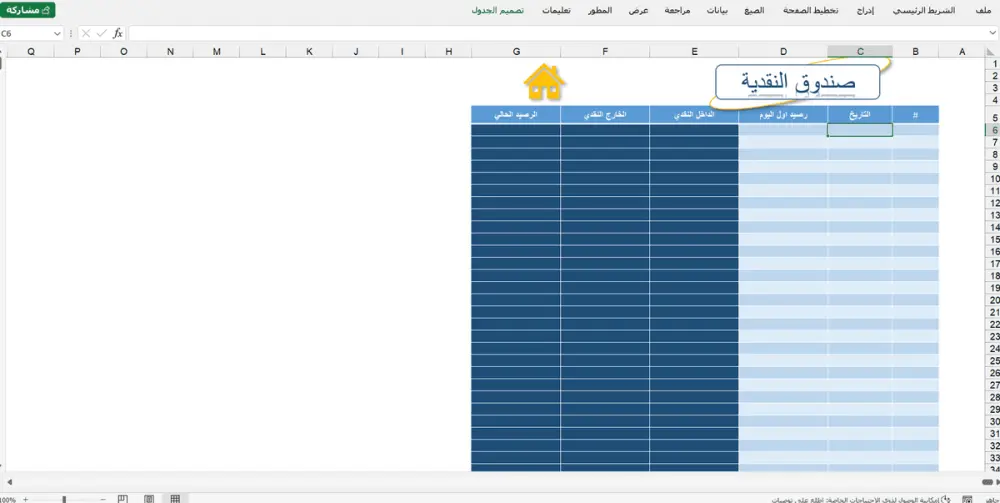1000x503 pixels.
Task: Switch to Normal view icon in status bar
Action: point(175,499)
